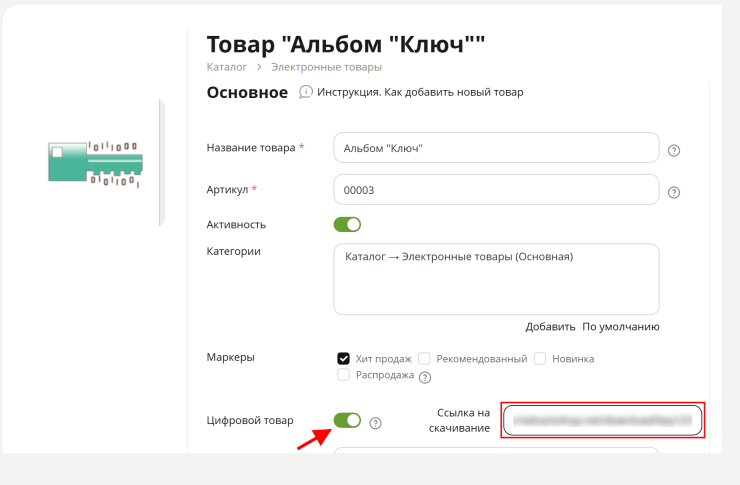
Task: Open instruction Как добавить новый товар
Action: (420, 92)
